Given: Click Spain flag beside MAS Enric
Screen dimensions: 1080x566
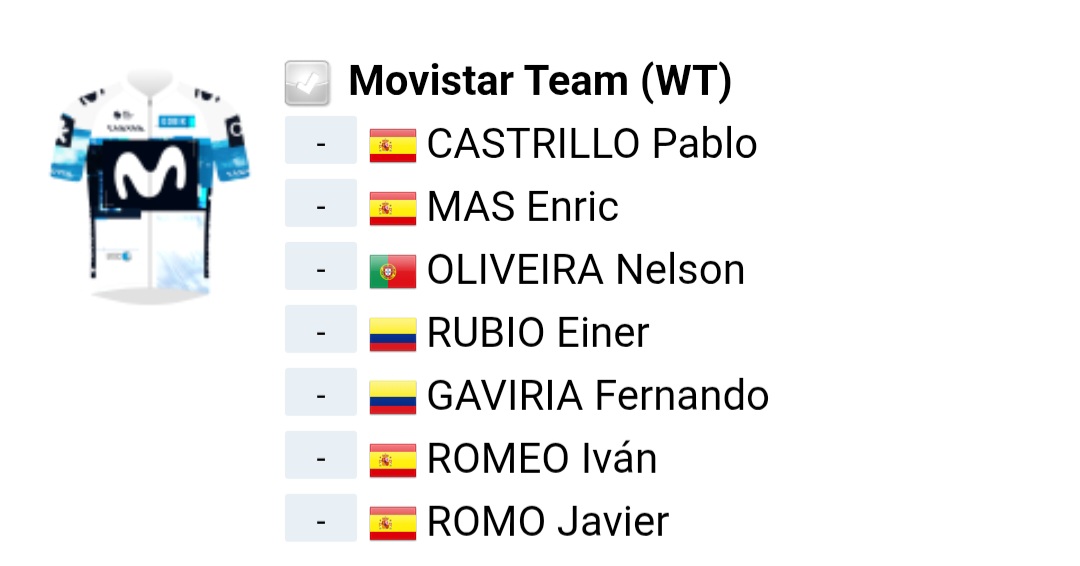Looking at the screenshot, I should (x=392, y=209).
